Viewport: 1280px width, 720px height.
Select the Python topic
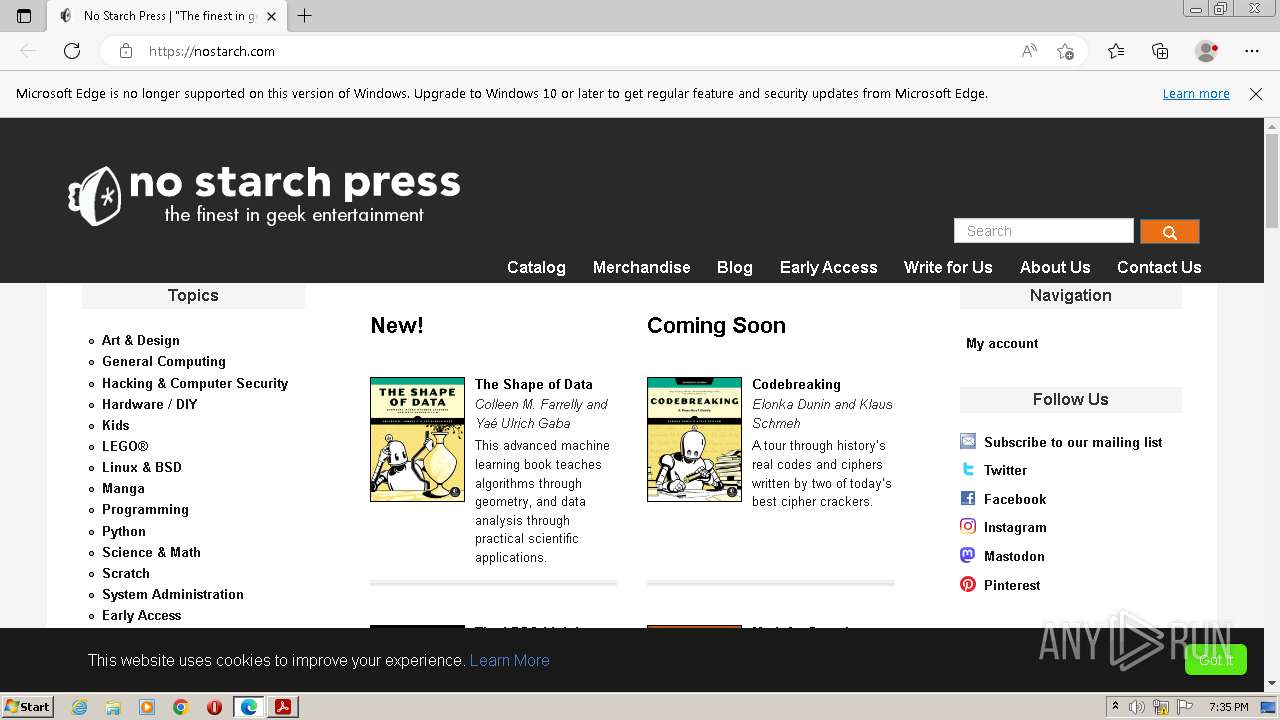point(124,531)
